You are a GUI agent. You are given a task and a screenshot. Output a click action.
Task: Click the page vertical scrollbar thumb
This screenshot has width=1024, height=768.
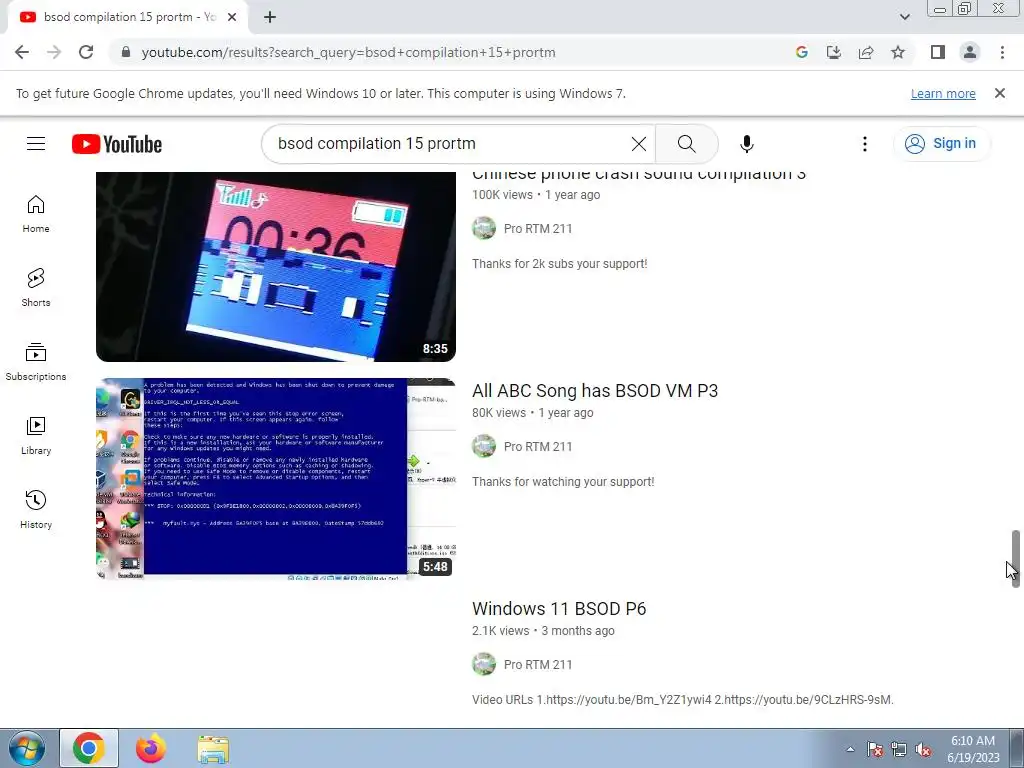click(1016, 558)
